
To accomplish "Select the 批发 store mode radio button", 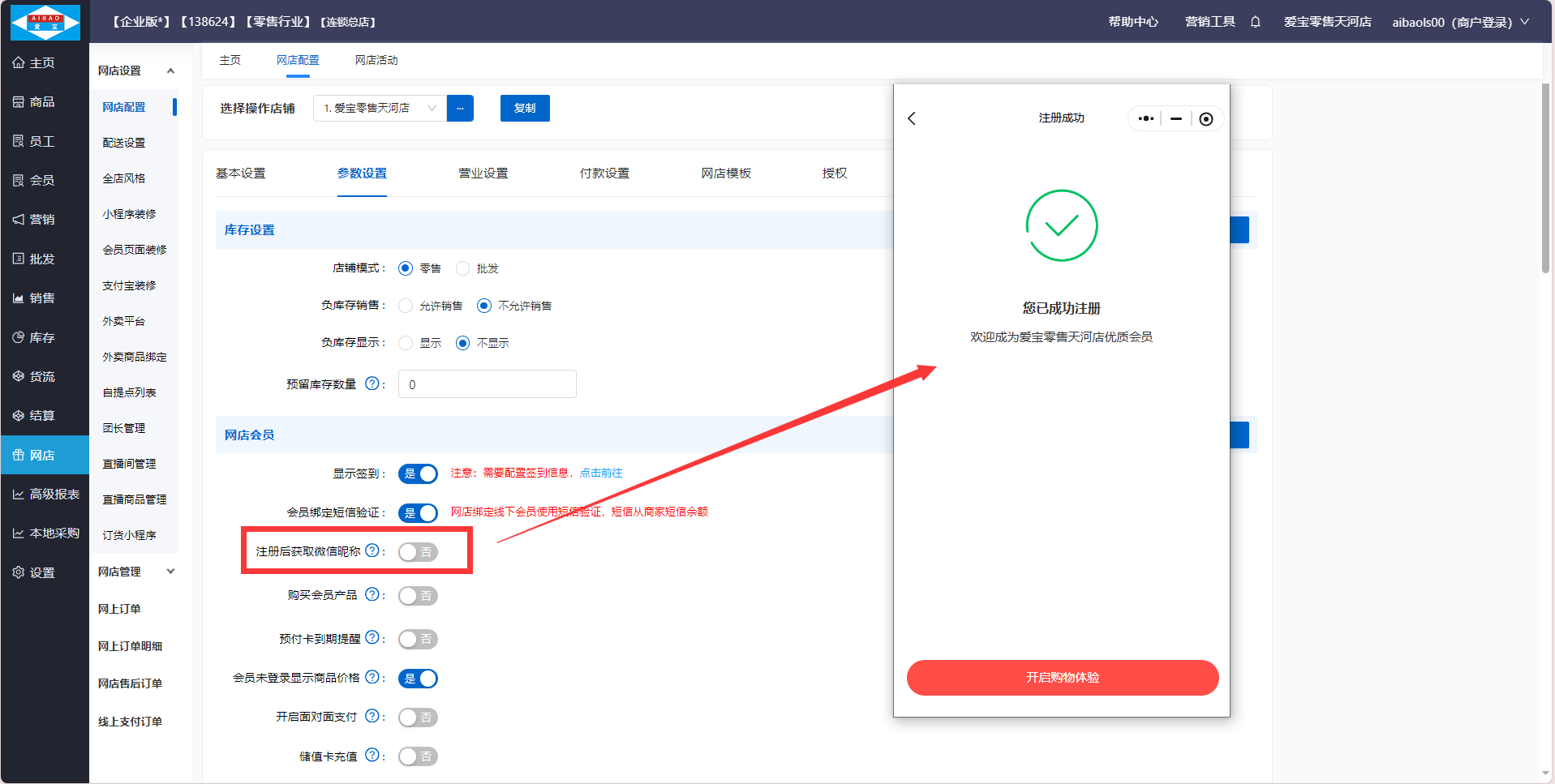I will (x=463, y=268).
